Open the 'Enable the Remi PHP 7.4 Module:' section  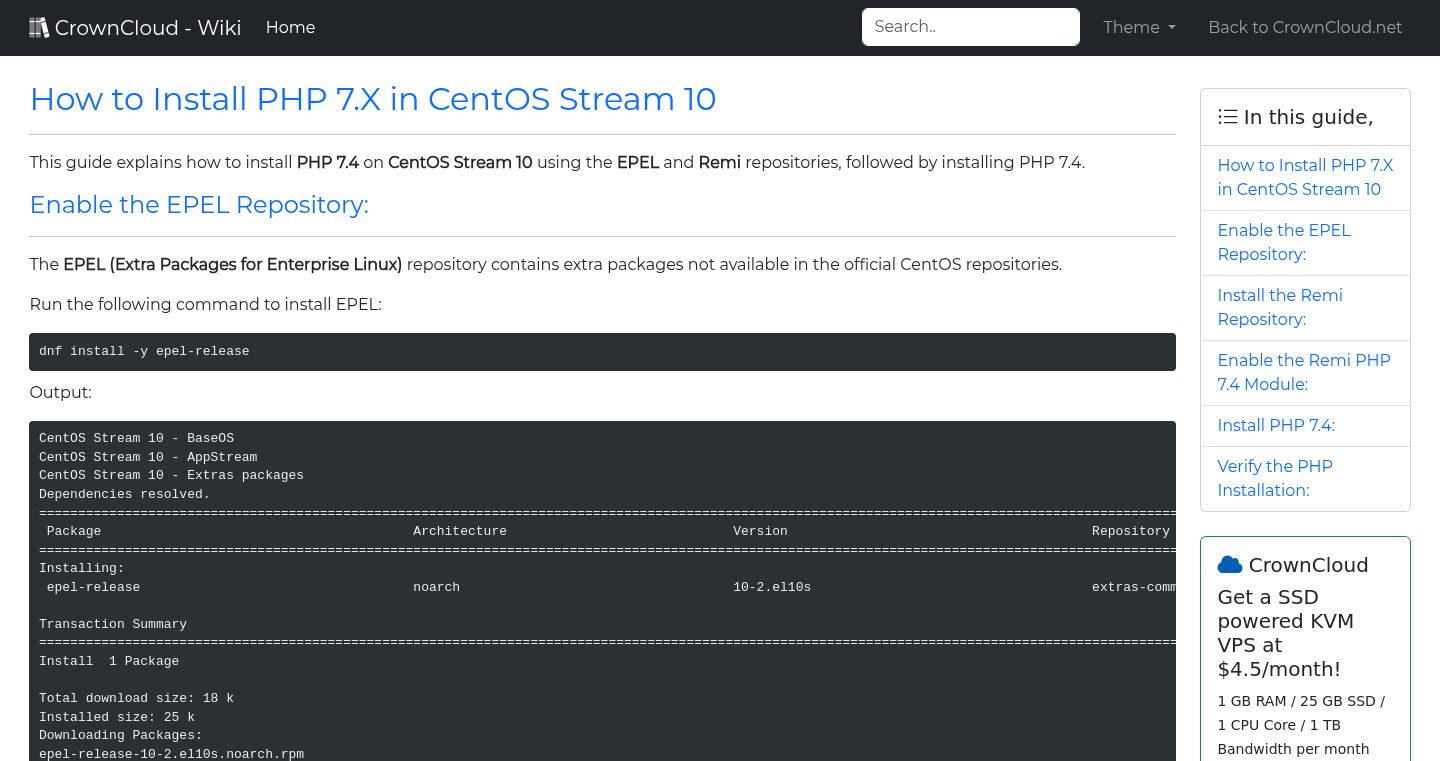1304,372
